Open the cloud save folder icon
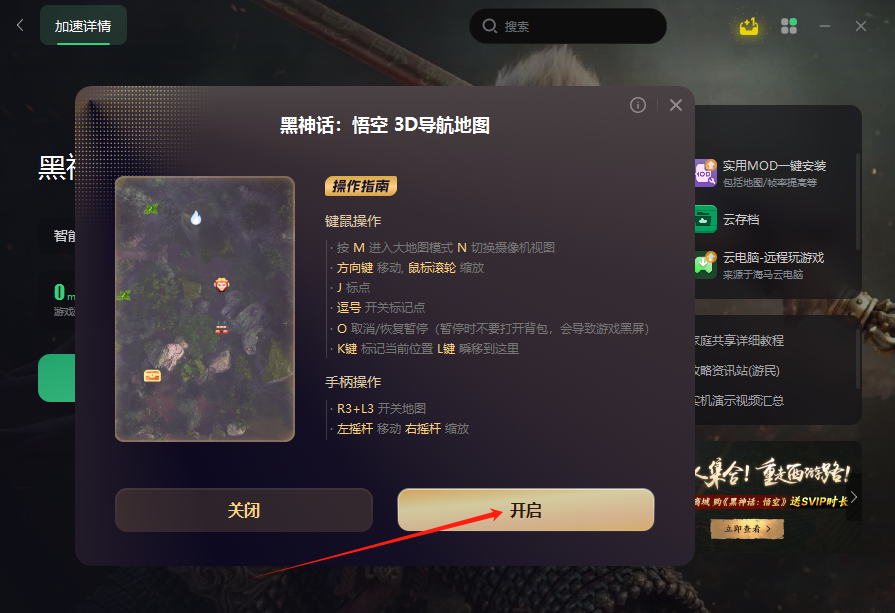The image size is (895, 613). point(705,219)
